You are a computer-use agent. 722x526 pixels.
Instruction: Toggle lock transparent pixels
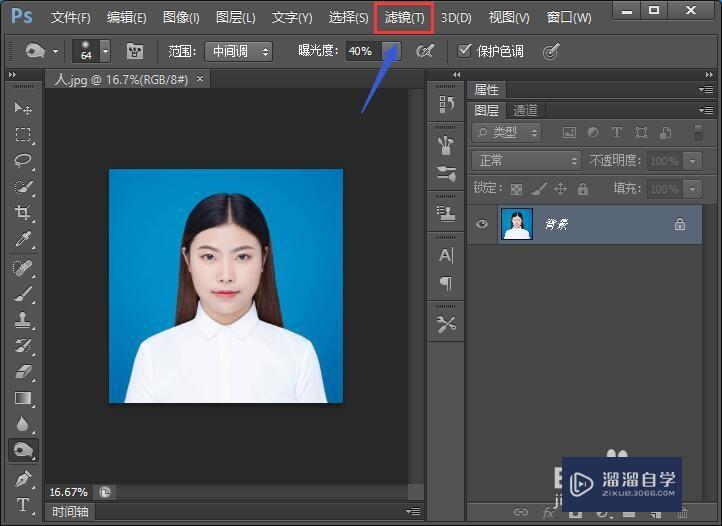(517, 189)
